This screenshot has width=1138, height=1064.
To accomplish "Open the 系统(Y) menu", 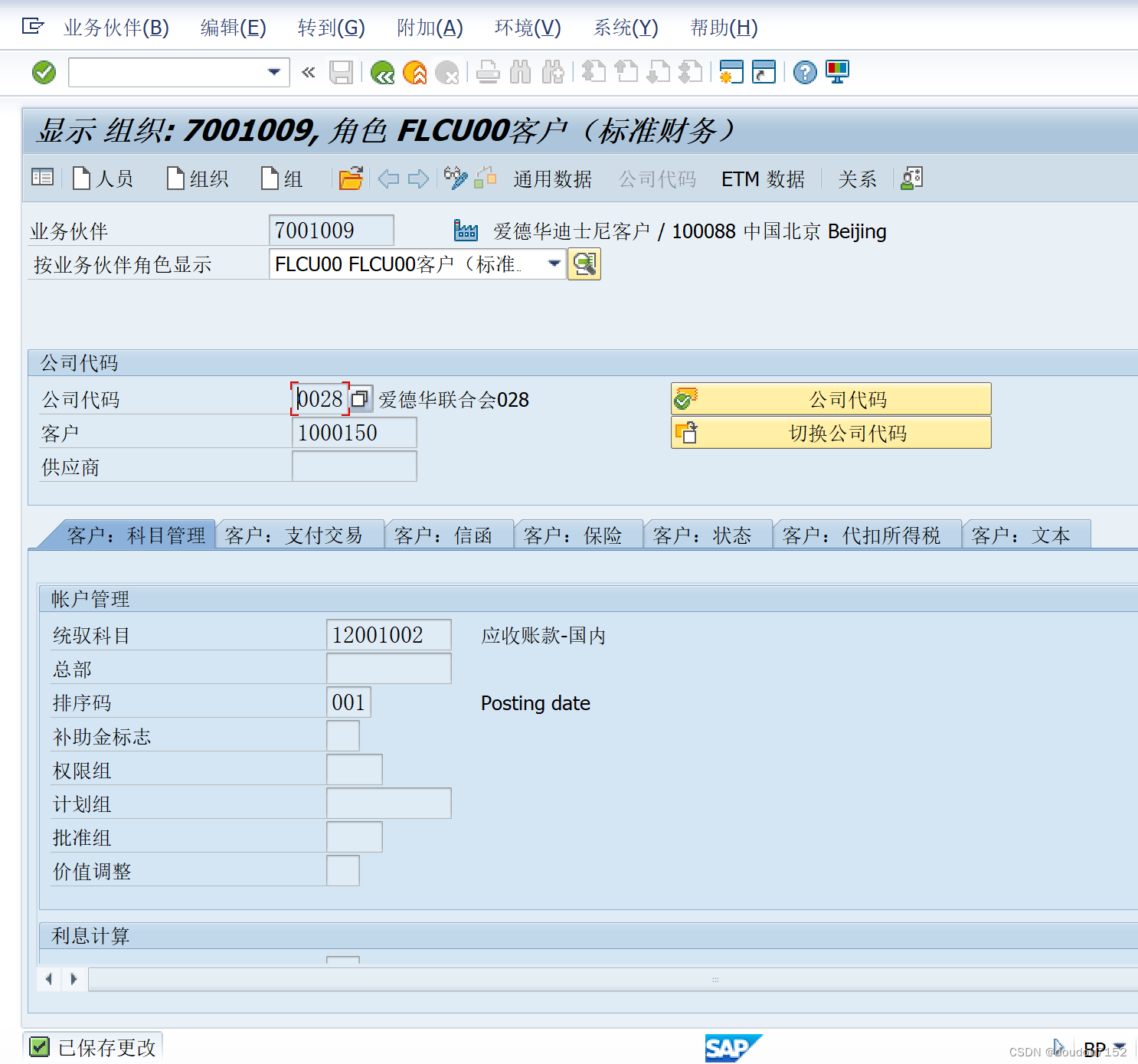I will pos(626,28).
